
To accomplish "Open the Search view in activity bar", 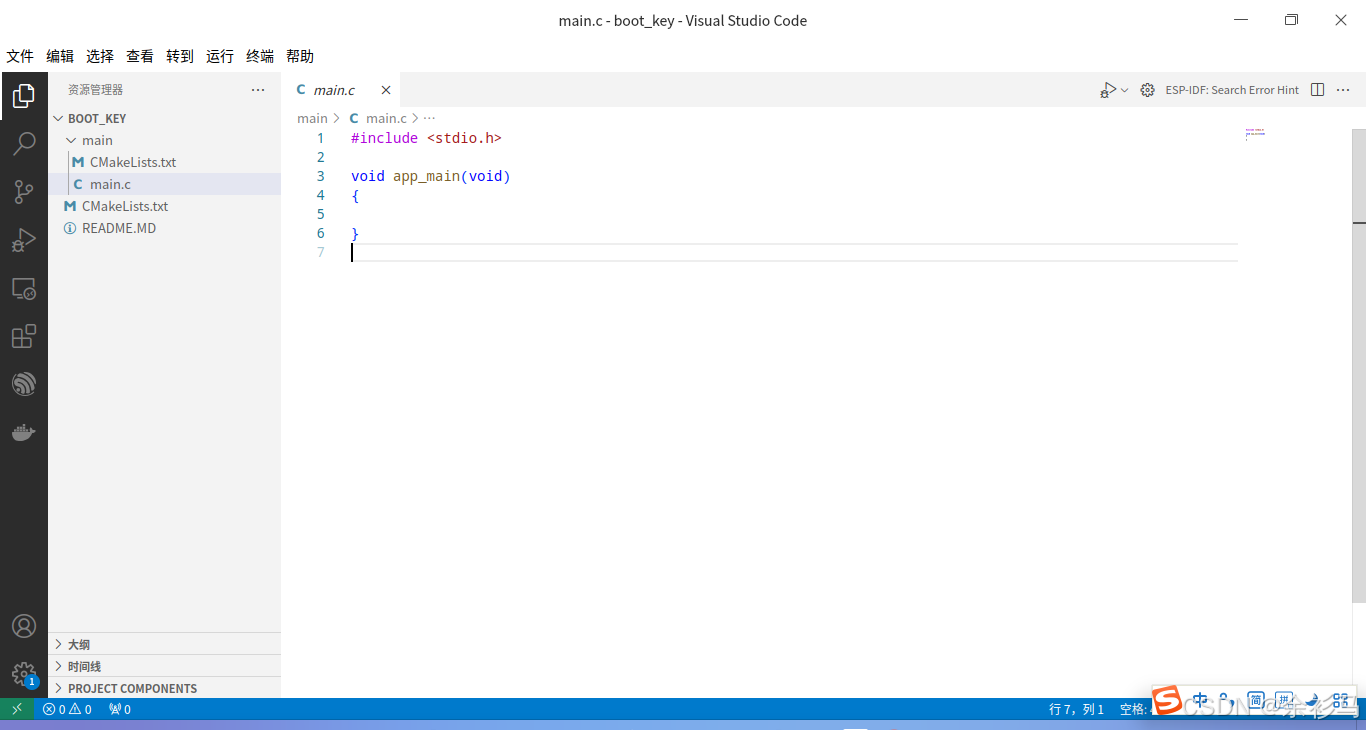I will 24,144.
